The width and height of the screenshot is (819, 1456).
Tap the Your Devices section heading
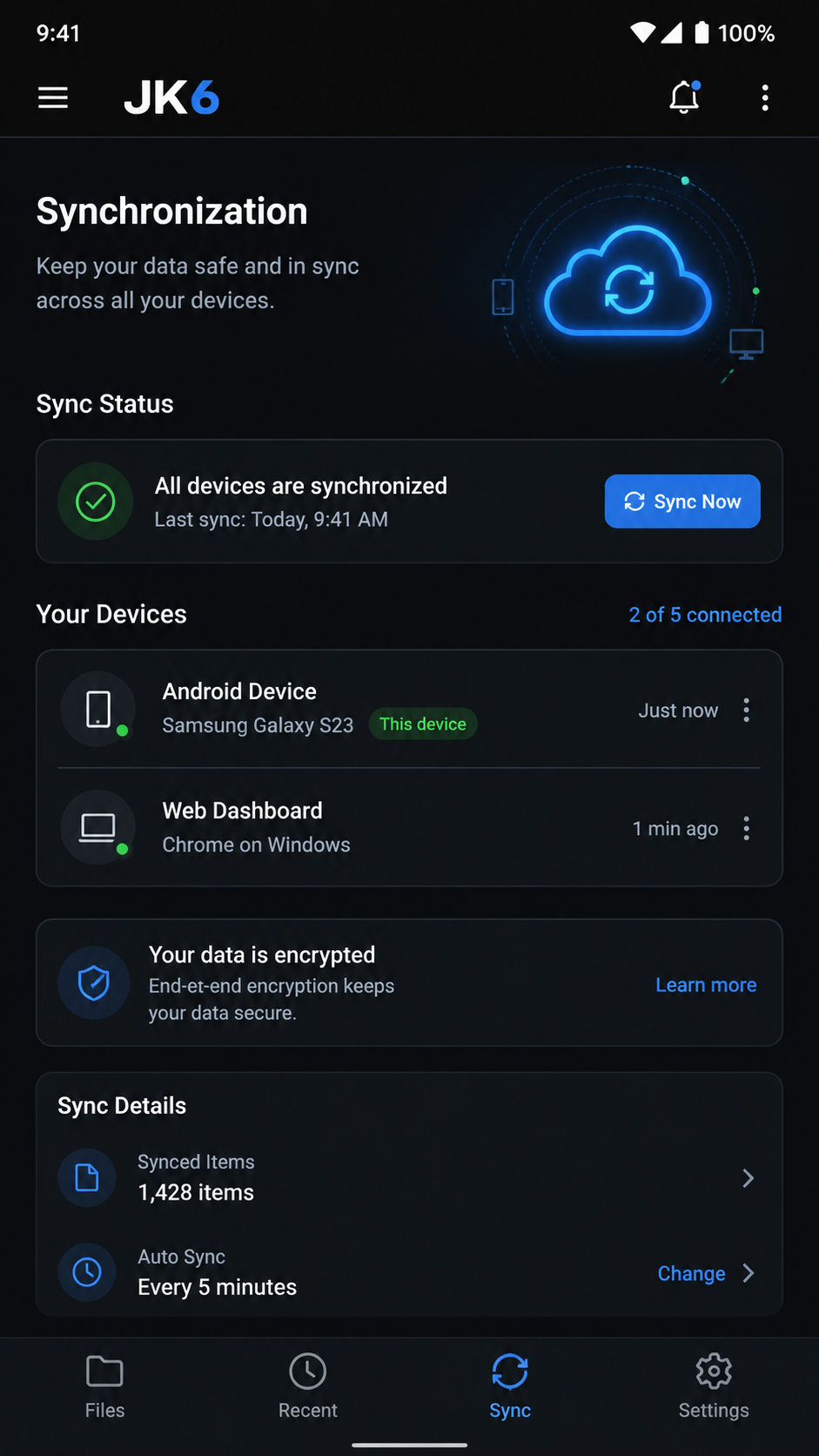point(111,615)
